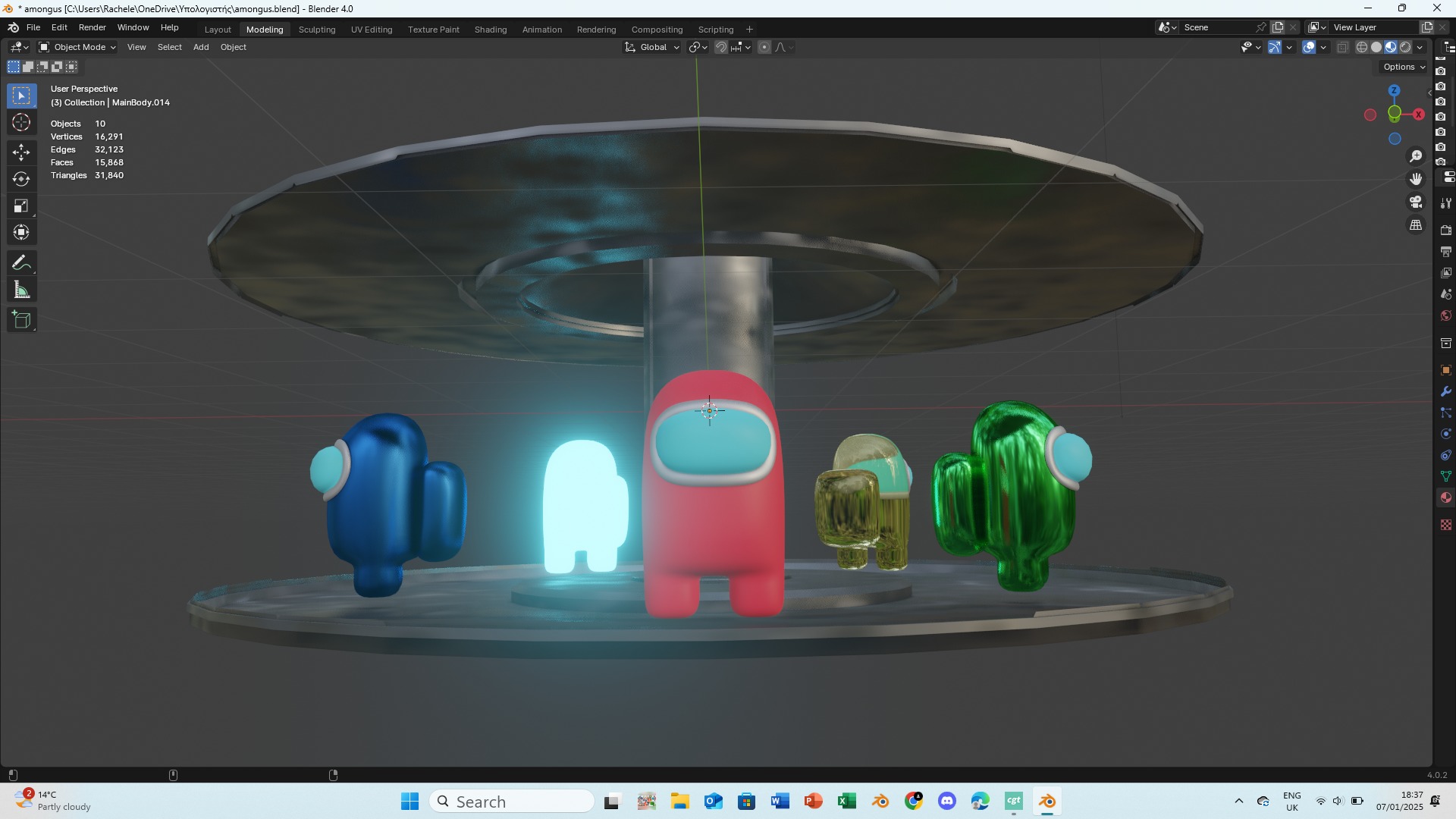Open the editor type dropdown
This screenshot has height=819, width=1456.
[x=19, y=47]
